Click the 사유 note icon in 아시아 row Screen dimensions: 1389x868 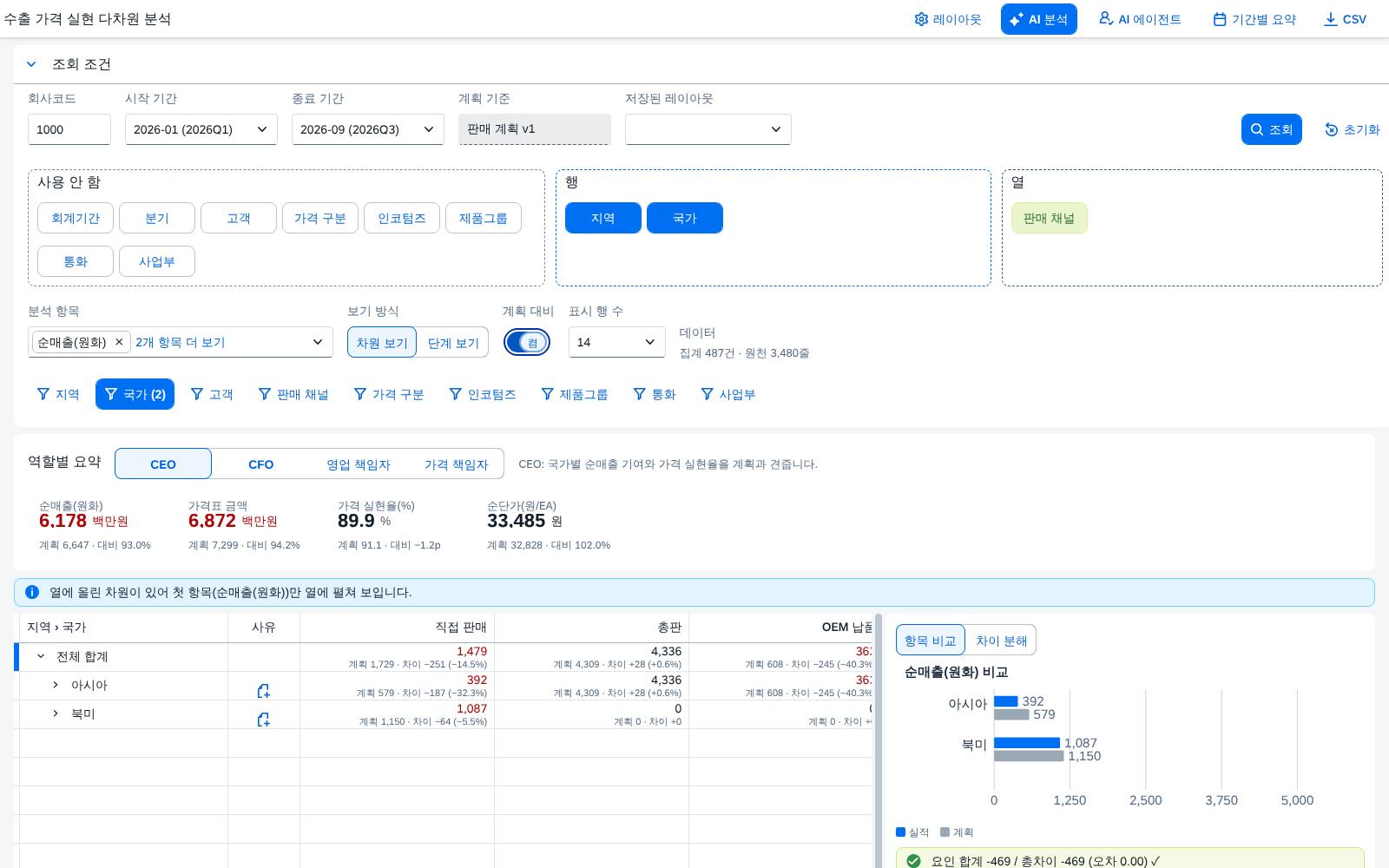264,691
